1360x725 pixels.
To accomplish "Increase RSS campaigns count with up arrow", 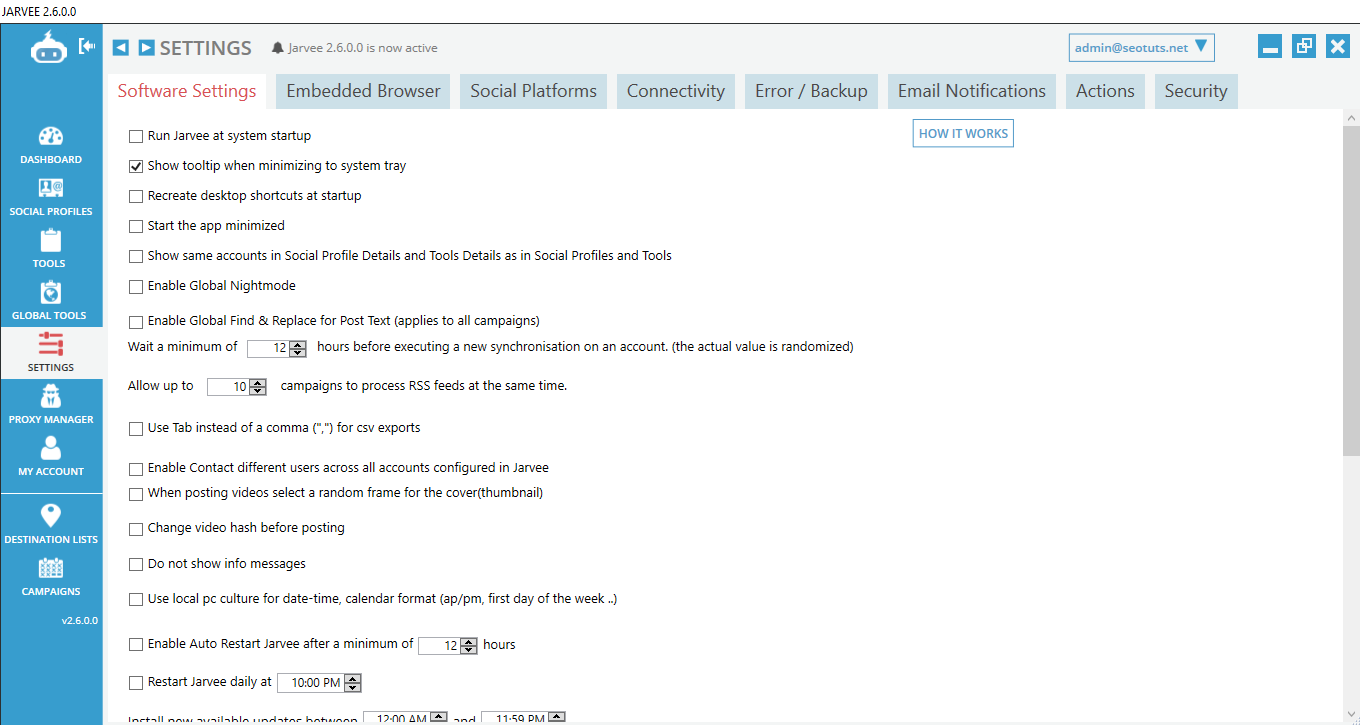I will (x=258, y=382).
